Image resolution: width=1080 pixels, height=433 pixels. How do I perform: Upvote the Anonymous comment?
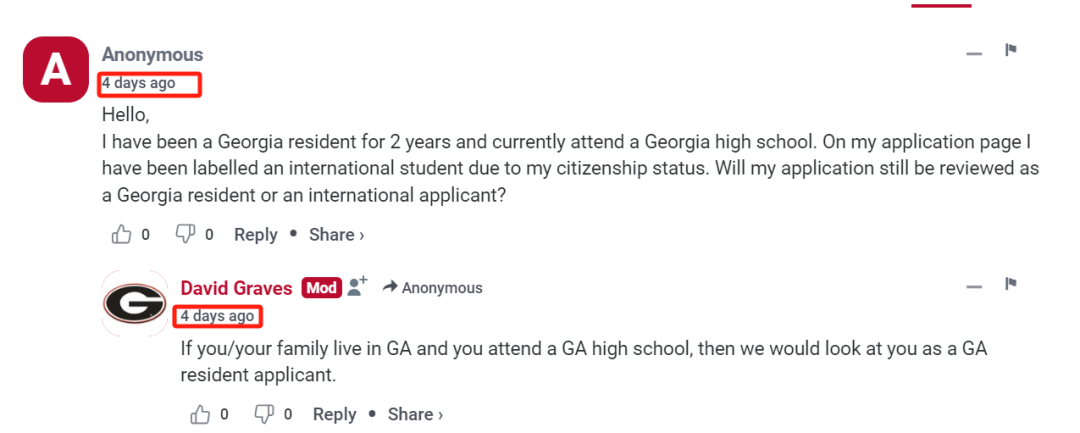pyautogui.click(x=121, y=235)
